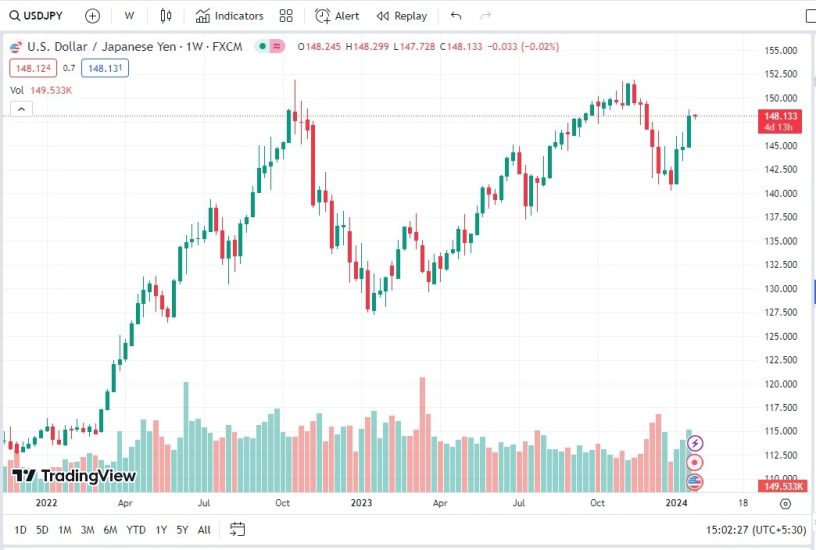Collapse the indicator legend chevron

click(19, 109)
